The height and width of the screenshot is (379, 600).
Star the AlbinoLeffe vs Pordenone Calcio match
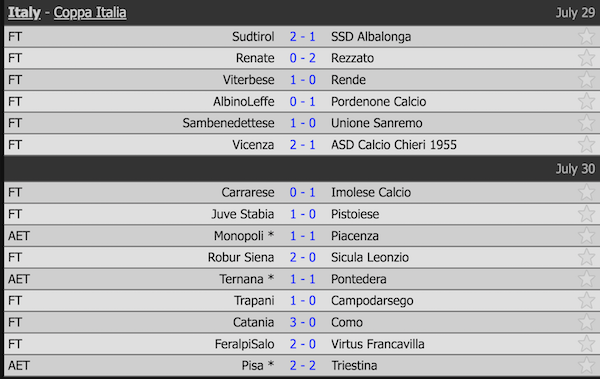[x=586, y=101]
